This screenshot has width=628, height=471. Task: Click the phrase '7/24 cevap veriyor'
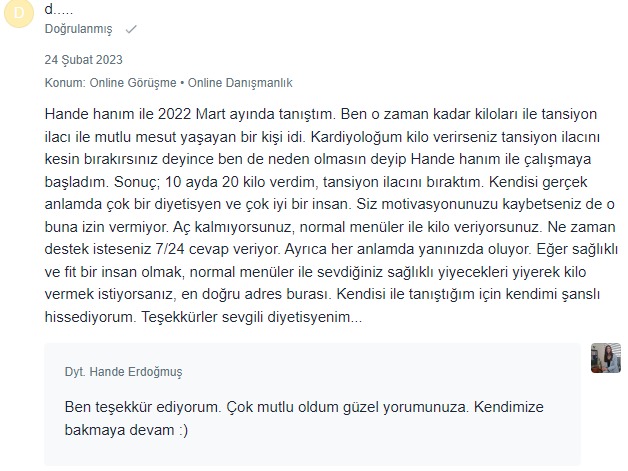click(x=219, y=249)
